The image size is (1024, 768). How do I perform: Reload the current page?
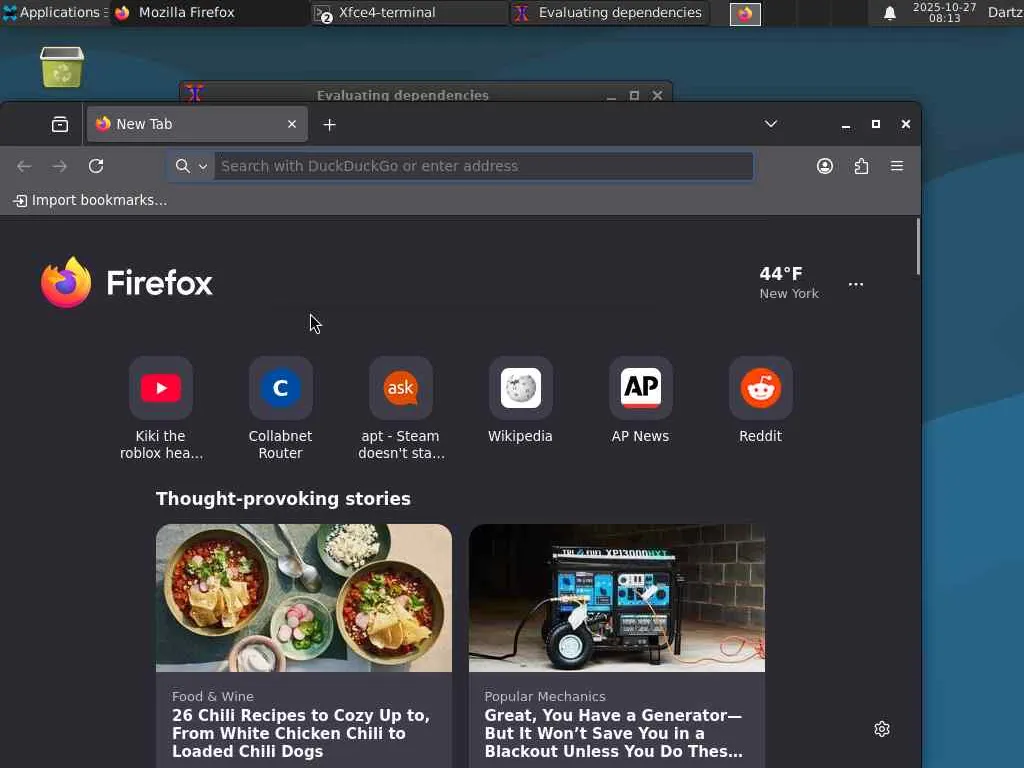[x=96, y=166]
